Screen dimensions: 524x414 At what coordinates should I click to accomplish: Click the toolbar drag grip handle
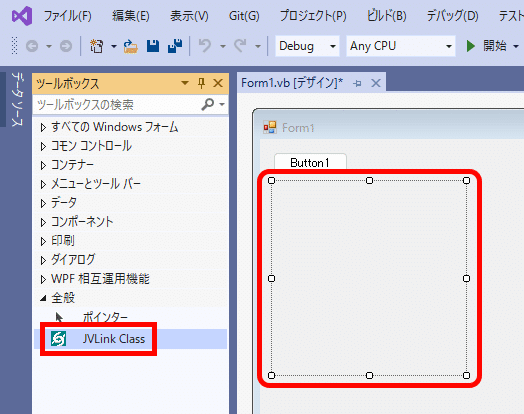(14, 46)
